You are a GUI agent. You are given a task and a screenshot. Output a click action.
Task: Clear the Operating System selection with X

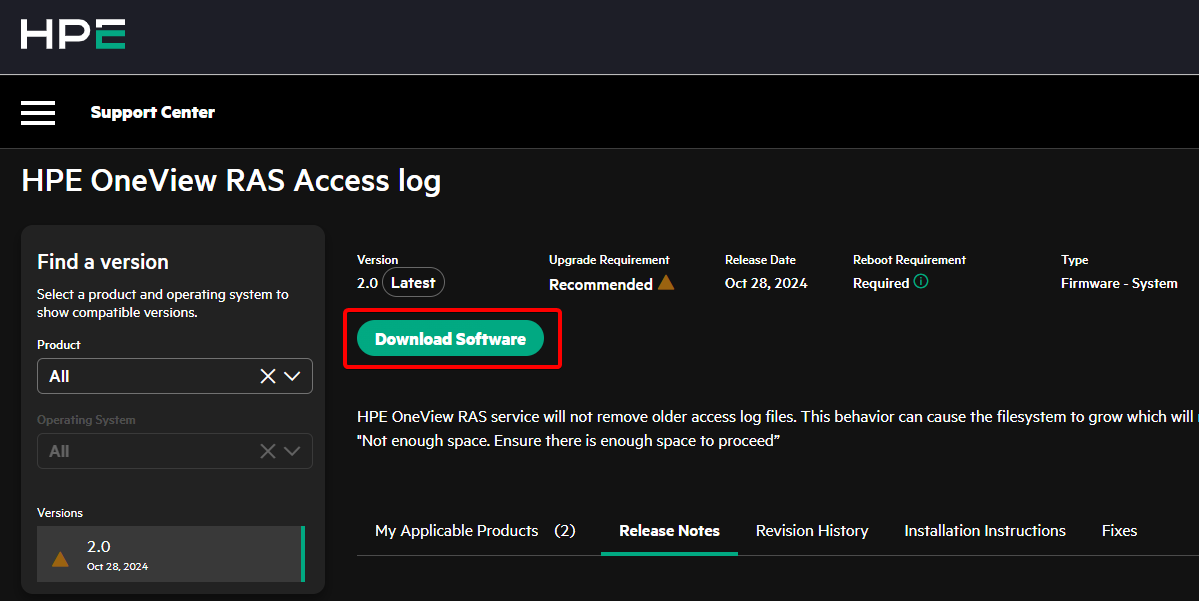268,451
